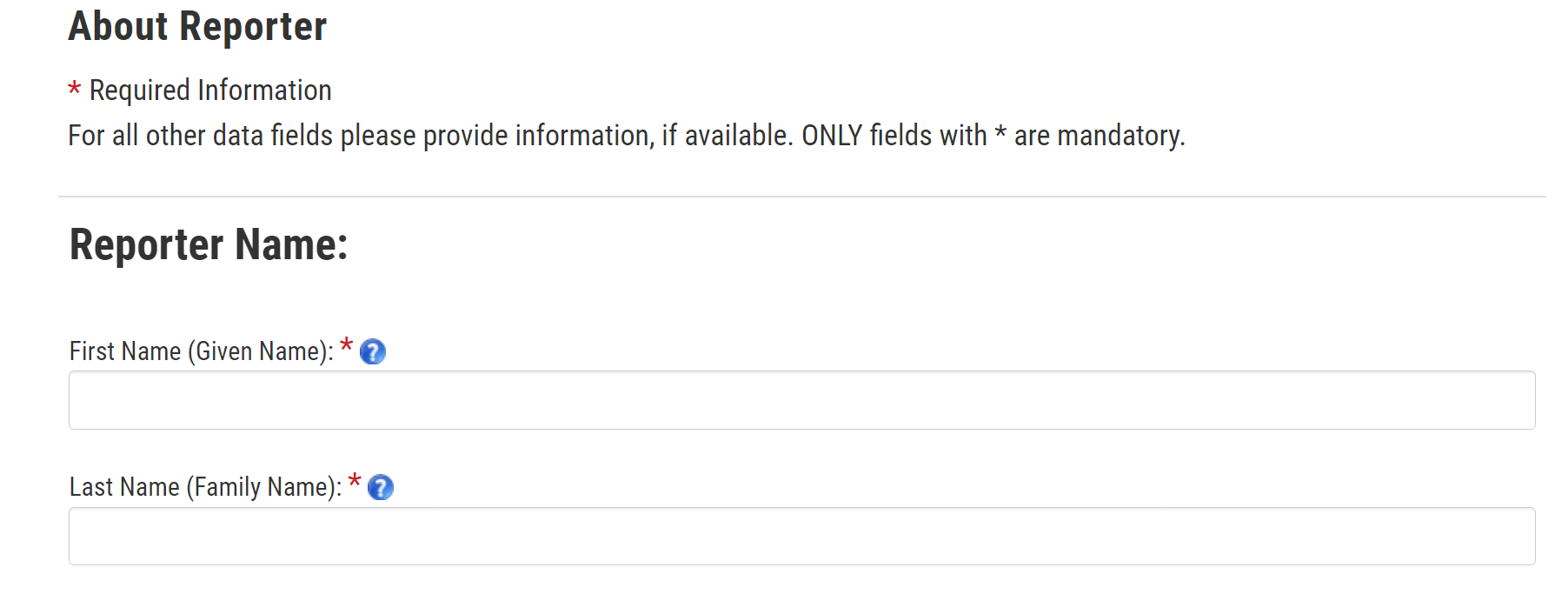
Task: Click the First Name (Given Name) text box
Action: coord(801,400)
